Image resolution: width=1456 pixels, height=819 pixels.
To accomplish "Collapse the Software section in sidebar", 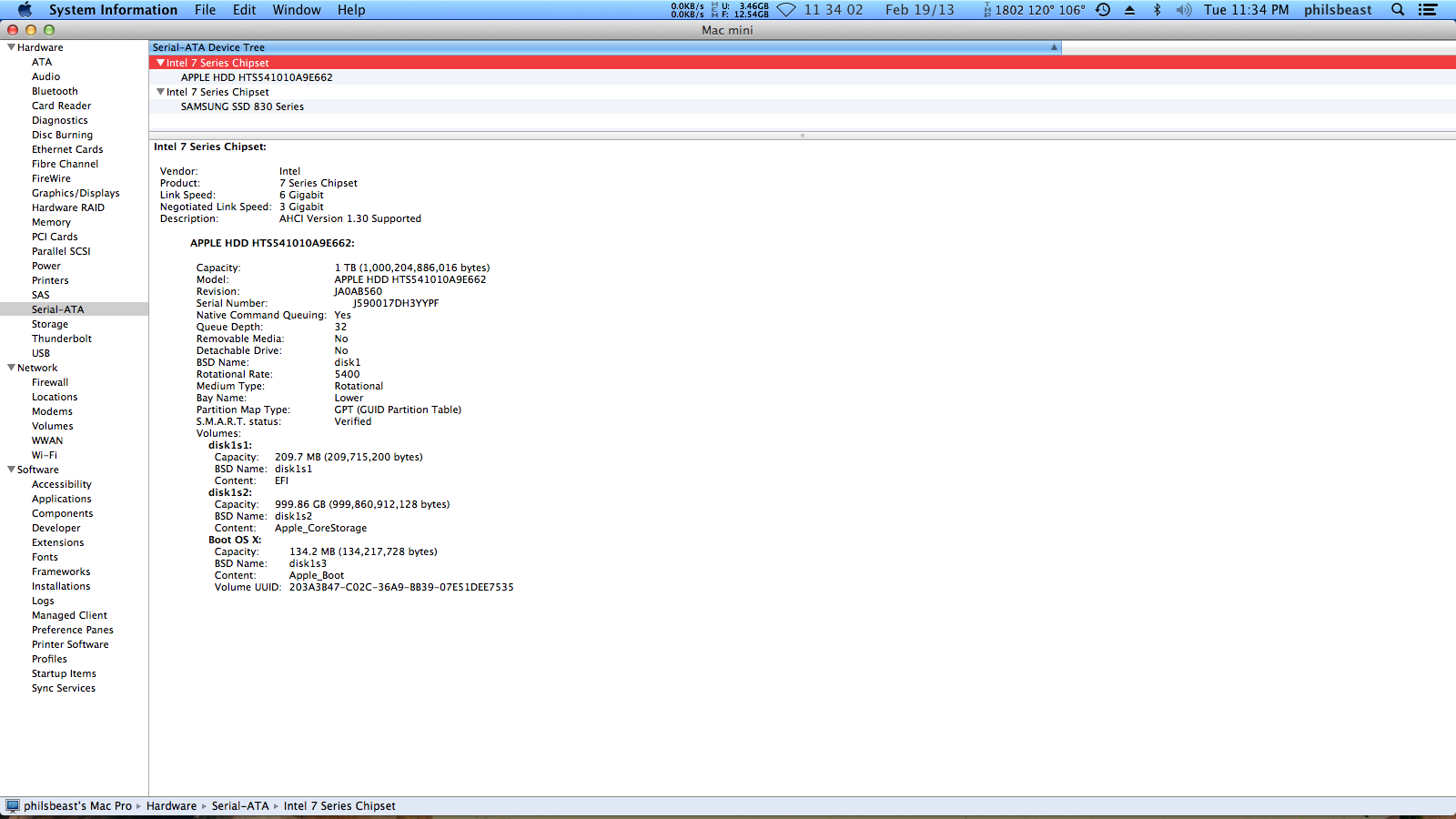I will [x=11, y=470].
